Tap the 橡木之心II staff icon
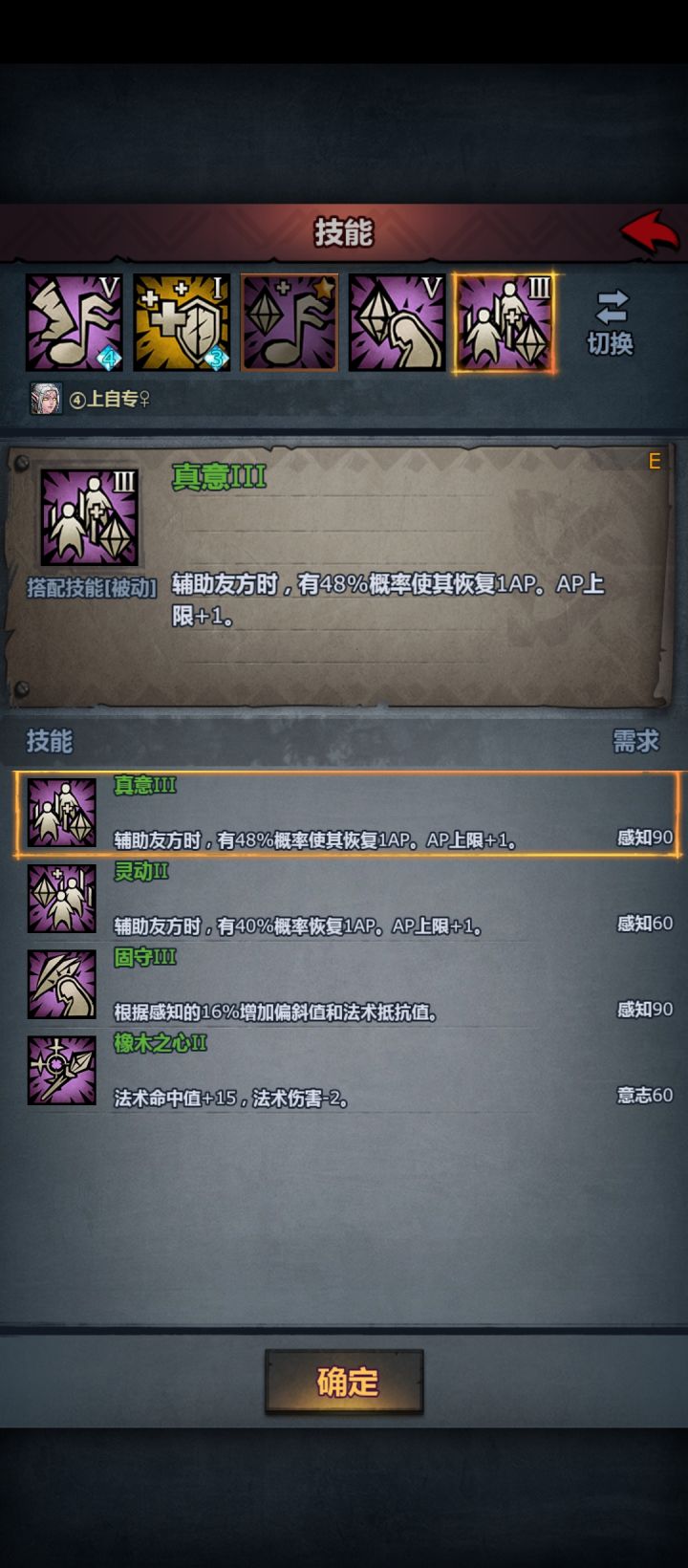Viewport: 688px width, 1568px height. 61,1071
